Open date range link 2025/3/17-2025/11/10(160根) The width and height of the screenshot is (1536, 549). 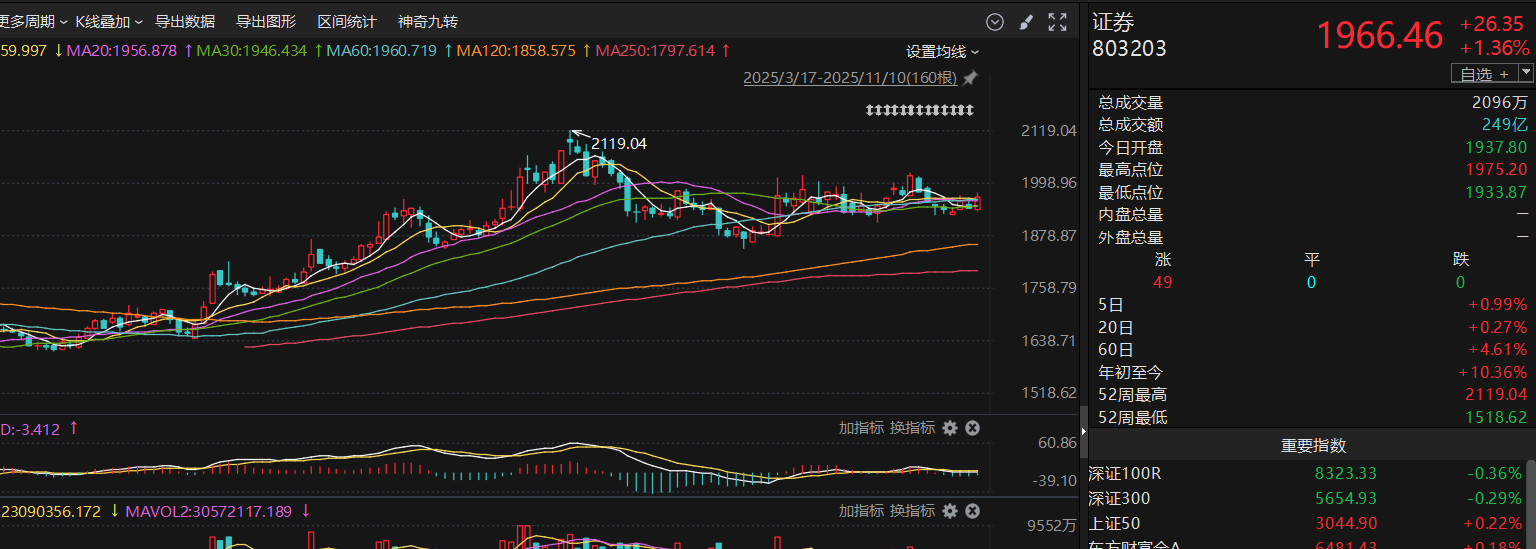850,78
